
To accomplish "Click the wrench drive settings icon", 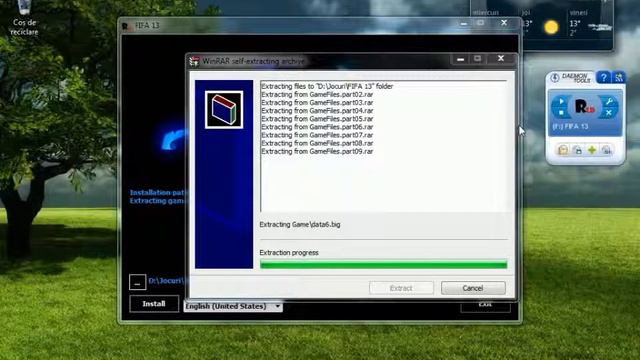I will tap(609, 101).
